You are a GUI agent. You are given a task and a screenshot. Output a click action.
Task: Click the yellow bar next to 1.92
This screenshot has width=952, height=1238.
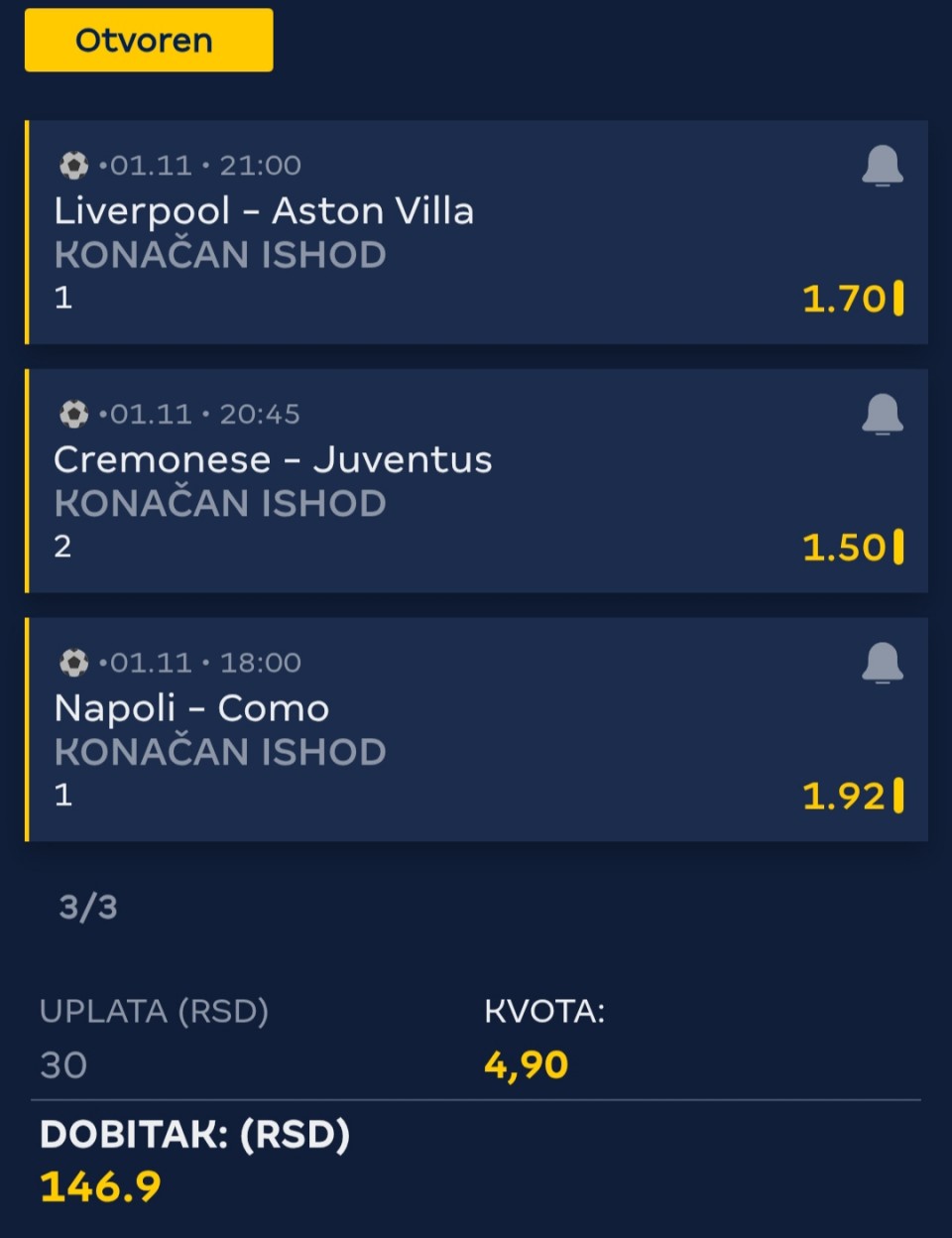(898, 795)
